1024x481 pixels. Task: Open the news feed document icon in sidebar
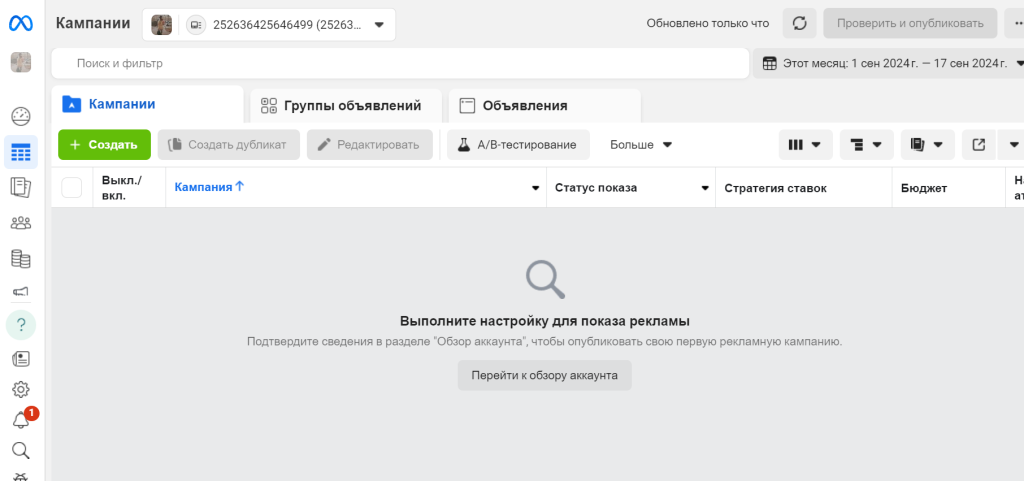21,358
